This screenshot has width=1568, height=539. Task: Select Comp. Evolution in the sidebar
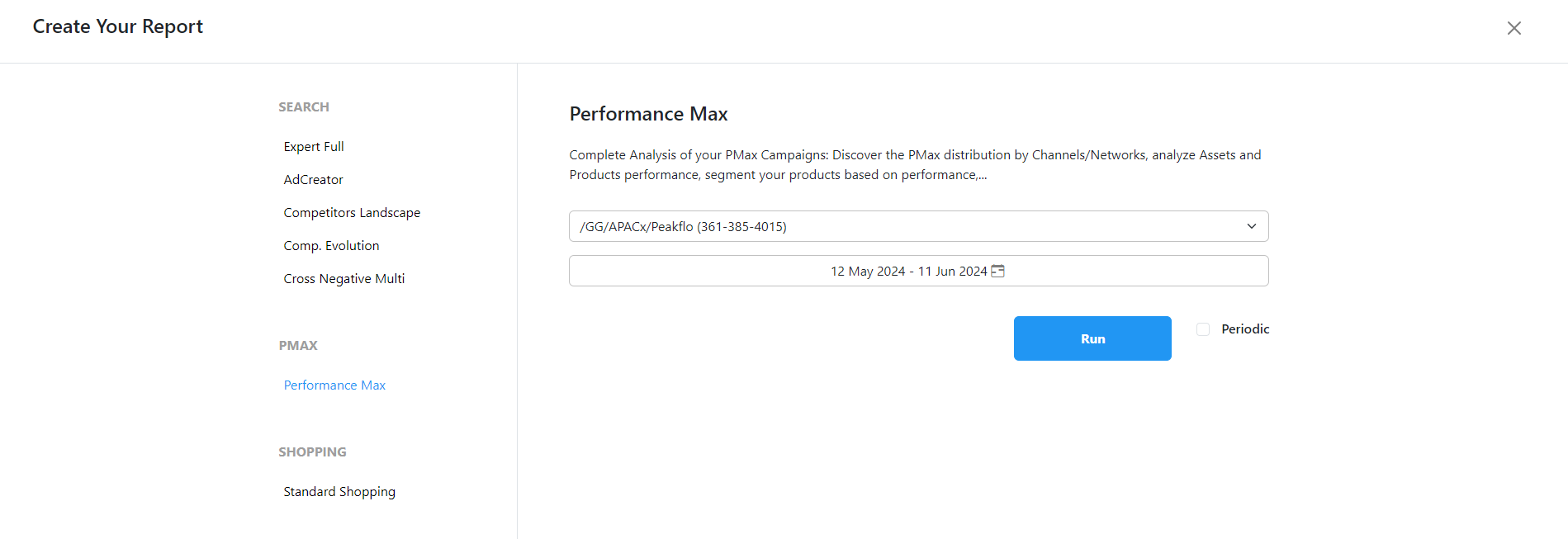(x=331, y=245)
